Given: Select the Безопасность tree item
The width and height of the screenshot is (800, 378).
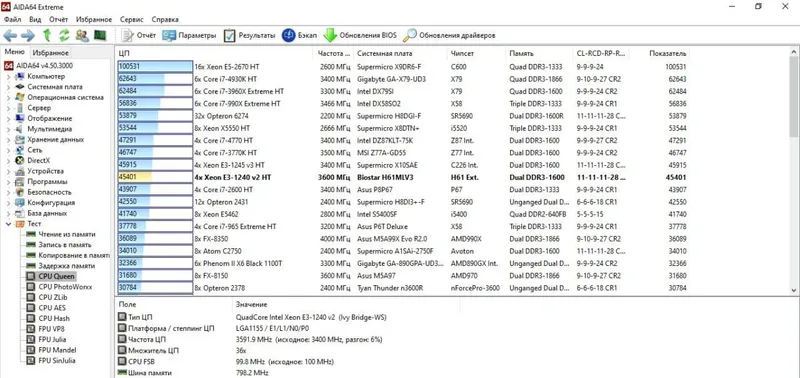Looking at the screenshot, I should pyautogui.click(x=43, y=192).
